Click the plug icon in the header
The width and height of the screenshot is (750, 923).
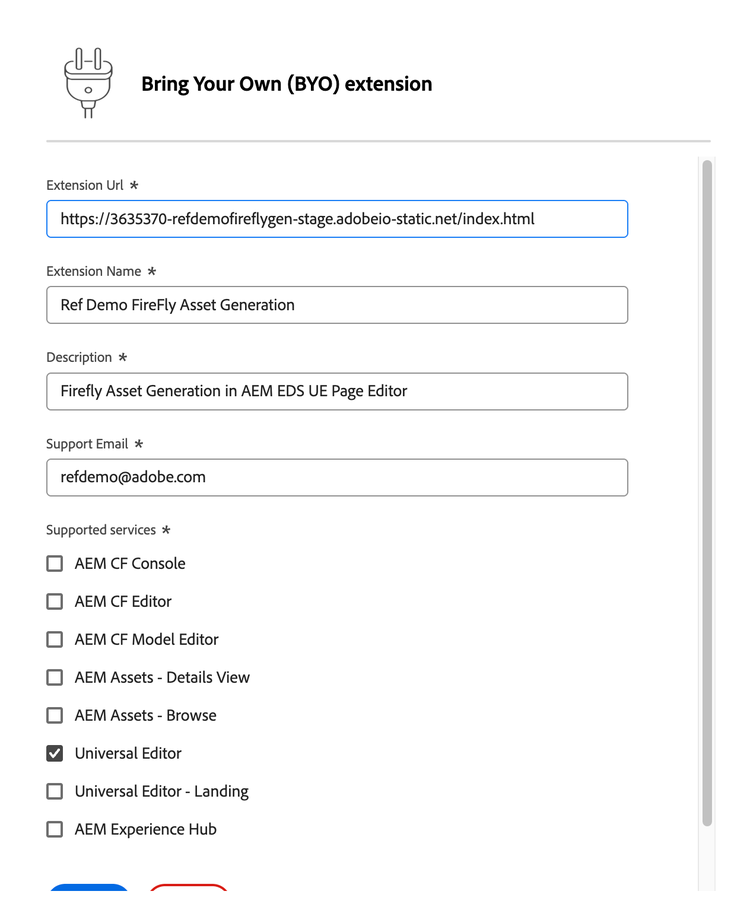point(88,83)
